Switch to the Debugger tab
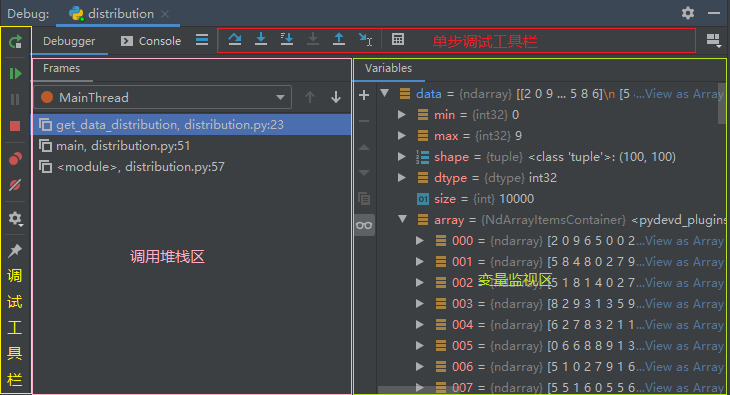Screen dimensions: 730x395 tap(69, 41)
